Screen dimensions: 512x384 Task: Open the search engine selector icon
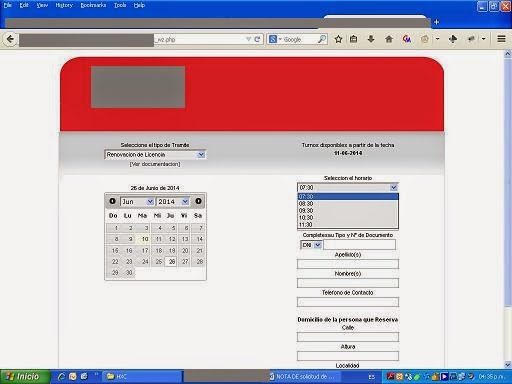pos(275,39)
